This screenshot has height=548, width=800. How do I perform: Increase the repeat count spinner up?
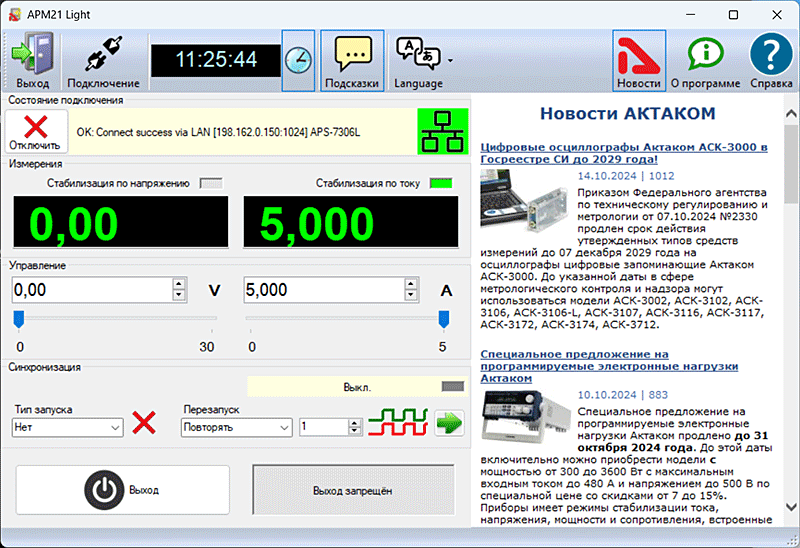(355, 423)
